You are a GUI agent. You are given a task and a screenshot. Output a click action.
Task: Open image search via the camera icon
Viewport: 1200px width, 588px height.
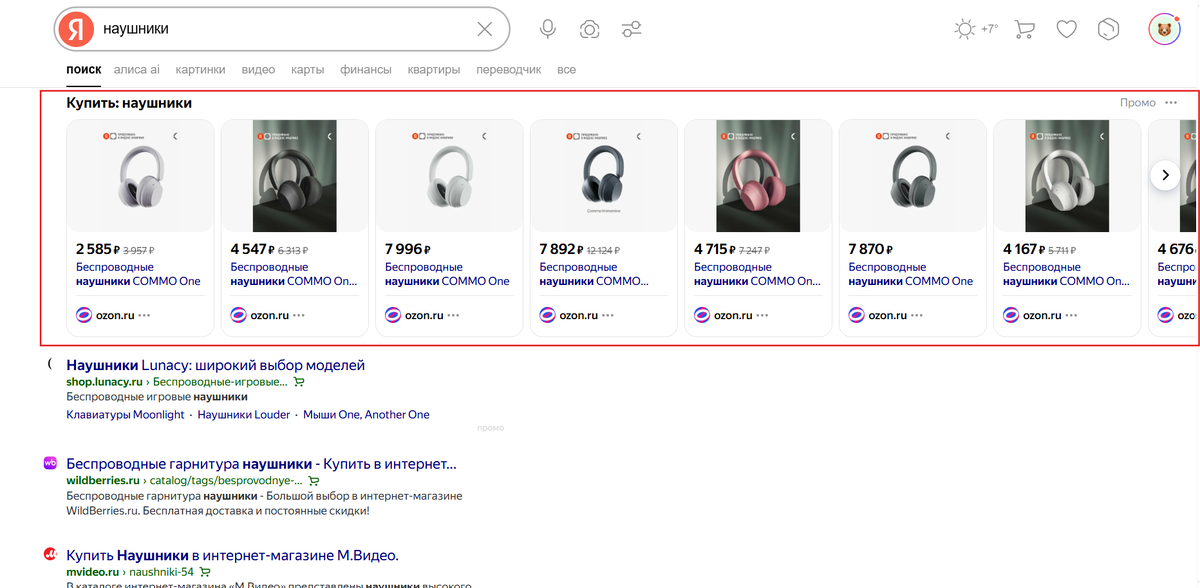[590, 29]
